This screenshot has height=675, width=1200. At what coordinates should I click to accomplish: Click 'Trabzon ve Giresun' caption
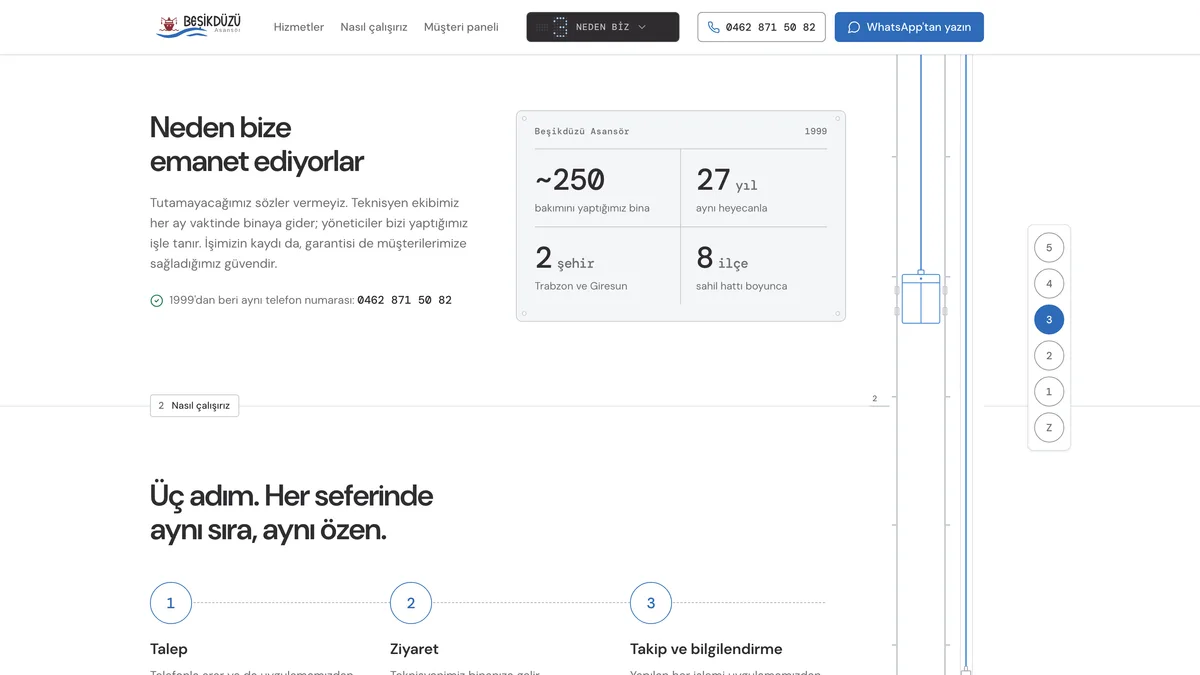[x=581, y=286]
